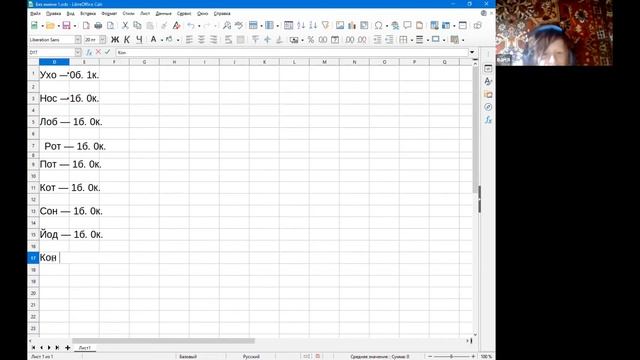This screenshot has width=640, height=360.
Task: Go to last sheet navigation arrow
Action: 57,348
